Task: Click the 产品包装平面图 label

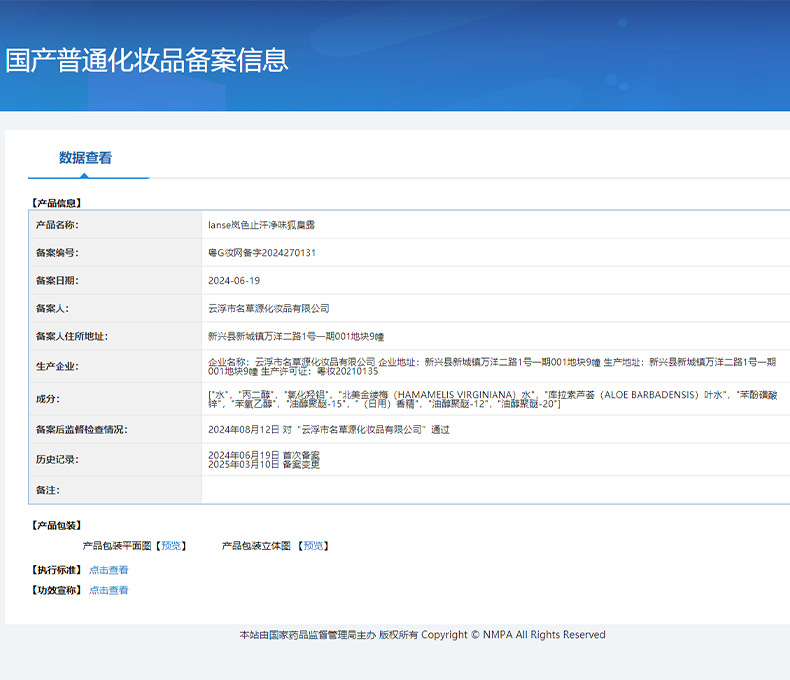Action: pos(117,546)
